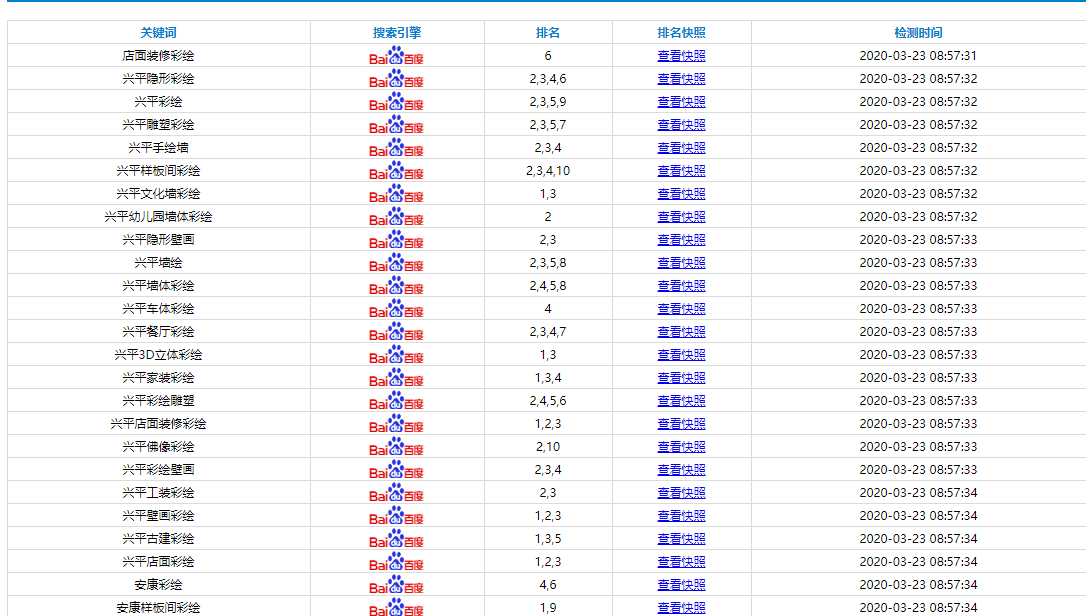View snapshot for 兴平彩绘壁画
Image resolution: width=1086 pixels, height=616 pixels.
(x=682, y=470)
